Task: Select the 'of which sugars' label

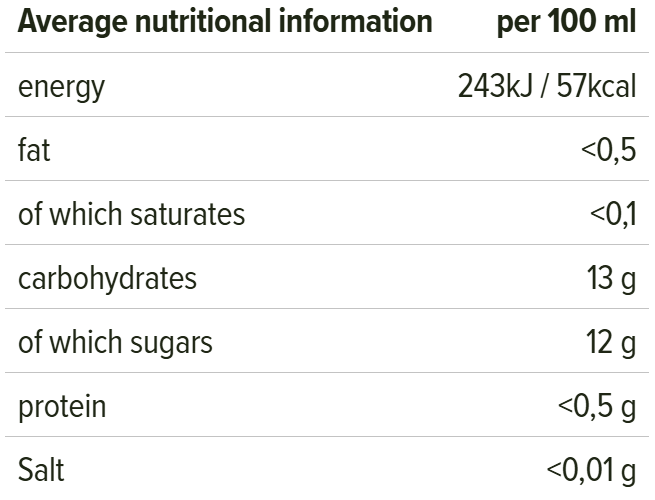Action: [115, 342]
